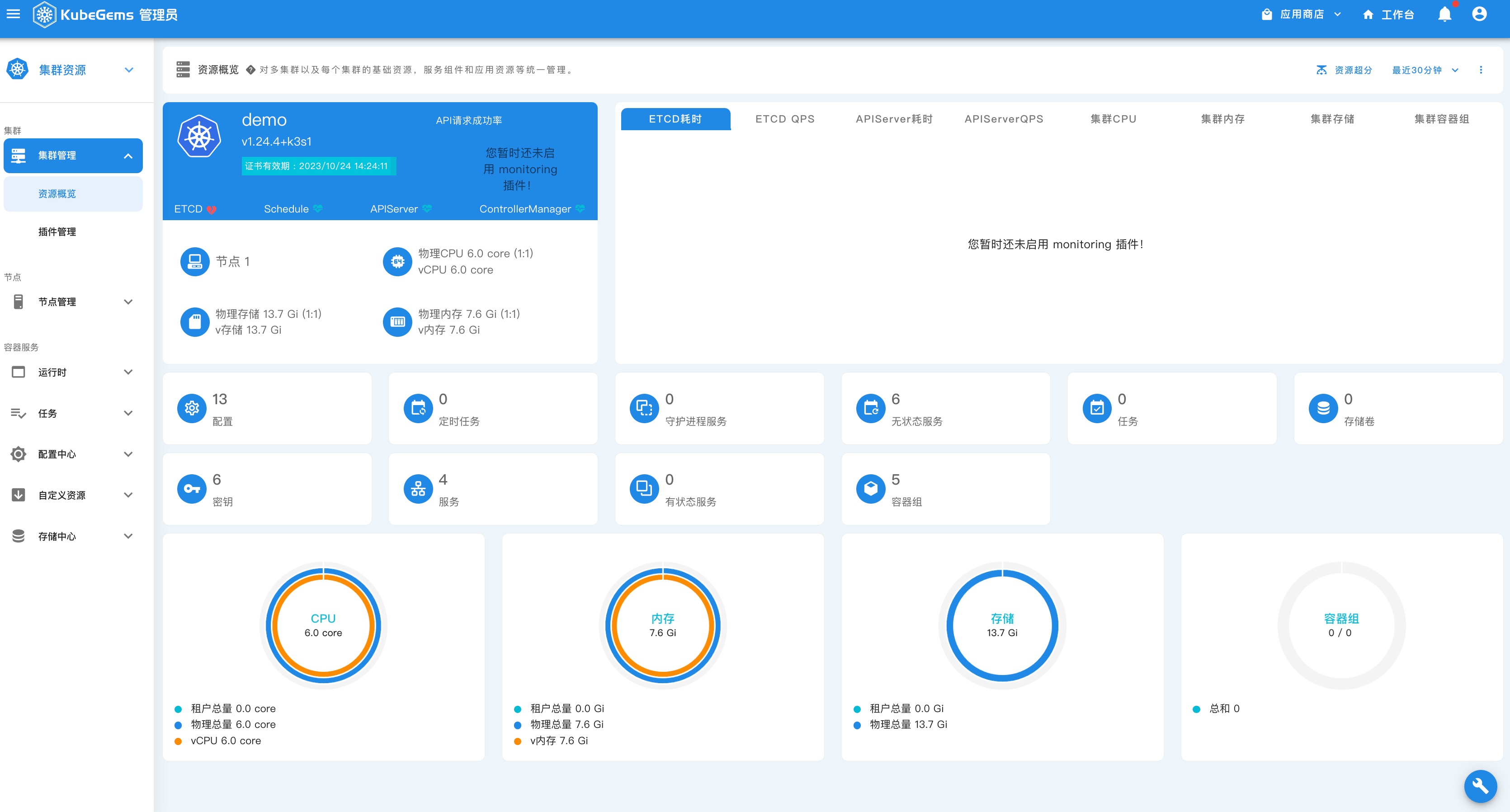Select the ETCD耗时 tab
Image resolution: width=1510 pixels, height=812 pixels.
(x=675, y=119)
